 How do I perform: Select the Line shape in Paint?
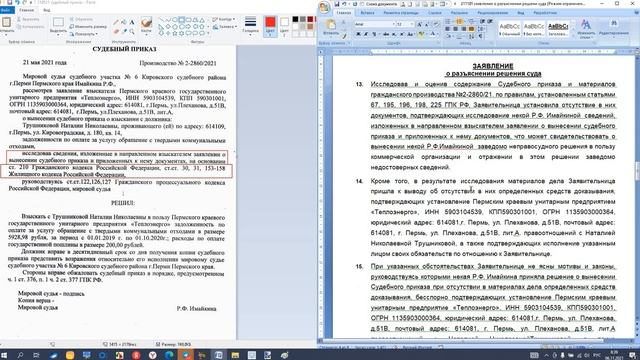(162, 20)
